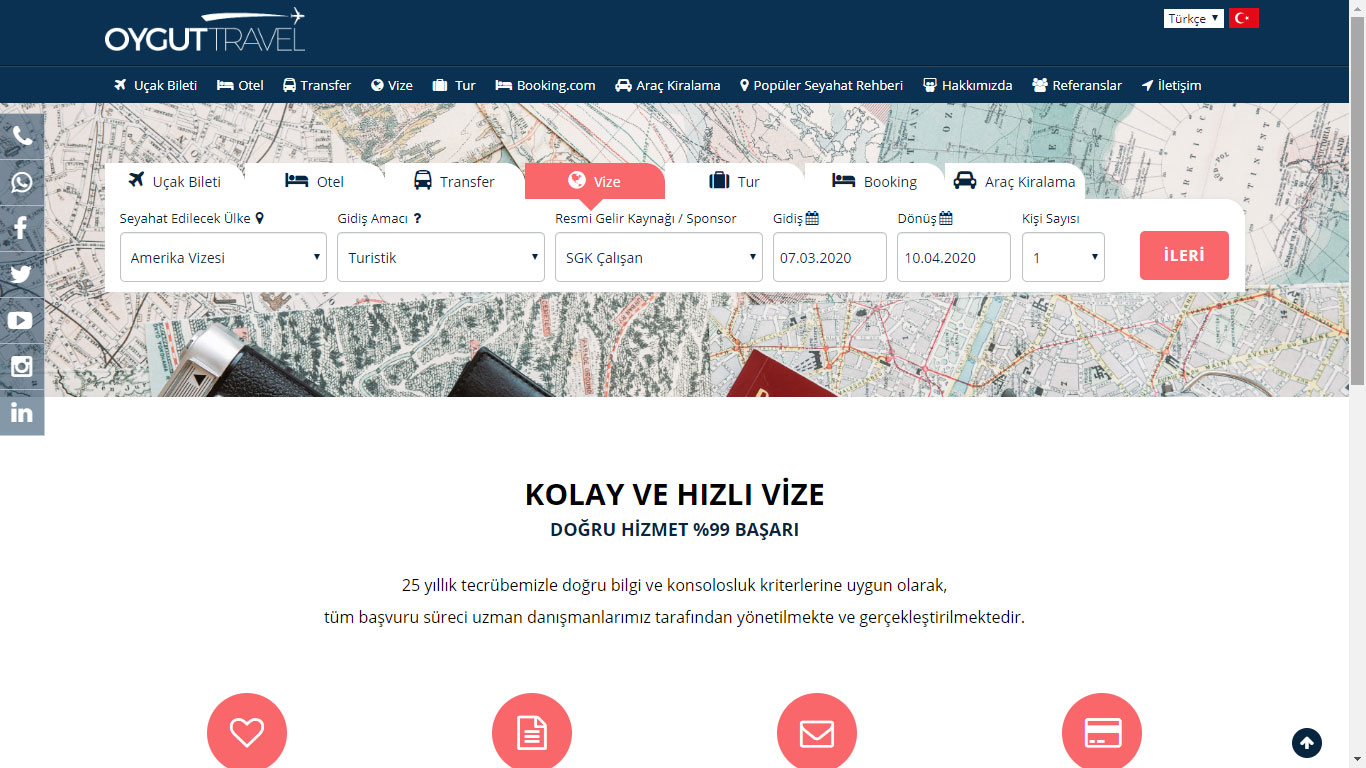1366x768 pixels.
Task: Click the credit card circle icon
Action: click(x=1102, y=731)
